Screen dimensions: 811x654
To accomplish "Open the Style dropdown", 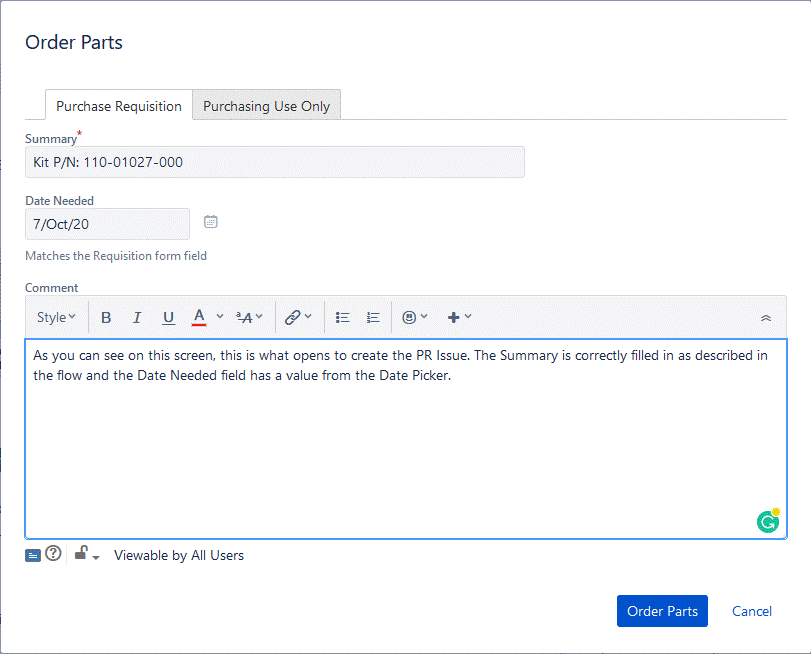I will click(x=56, y=317).
